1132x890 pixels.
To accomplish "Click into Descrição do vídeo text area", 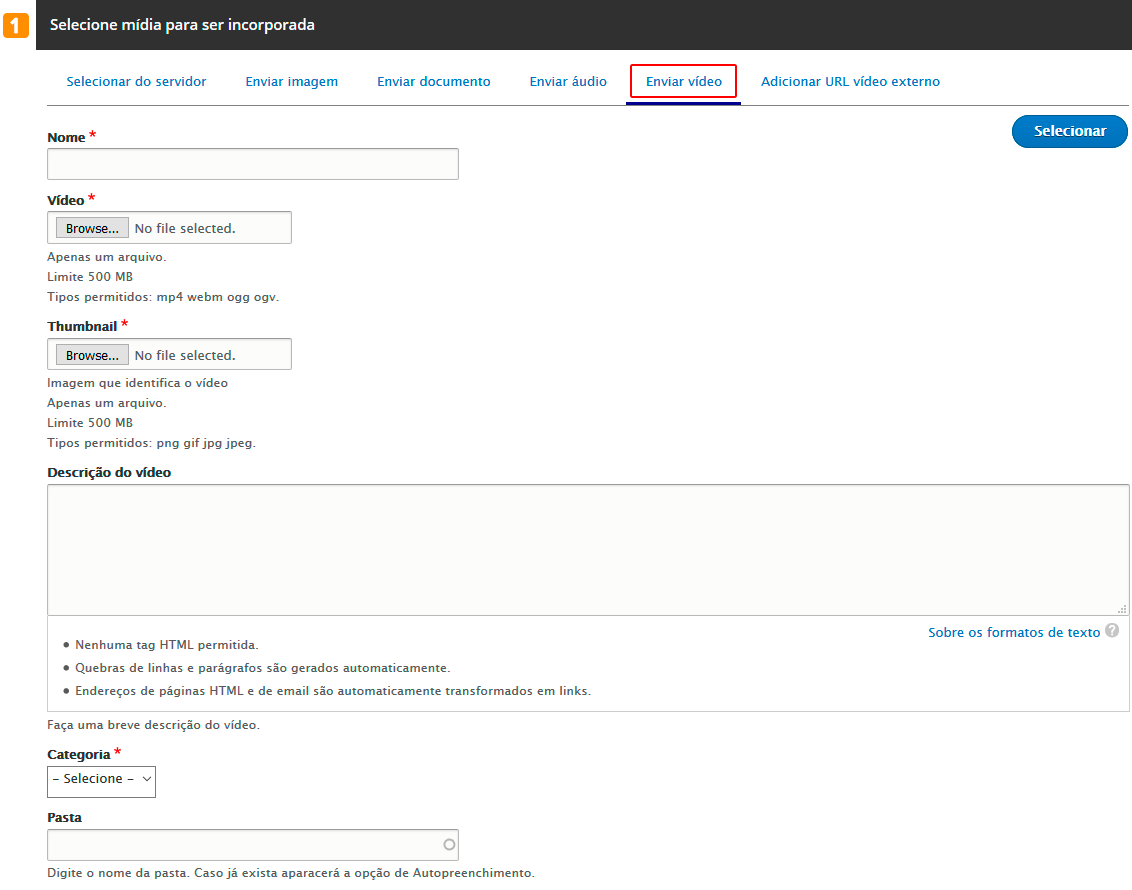I will point(588,549).
